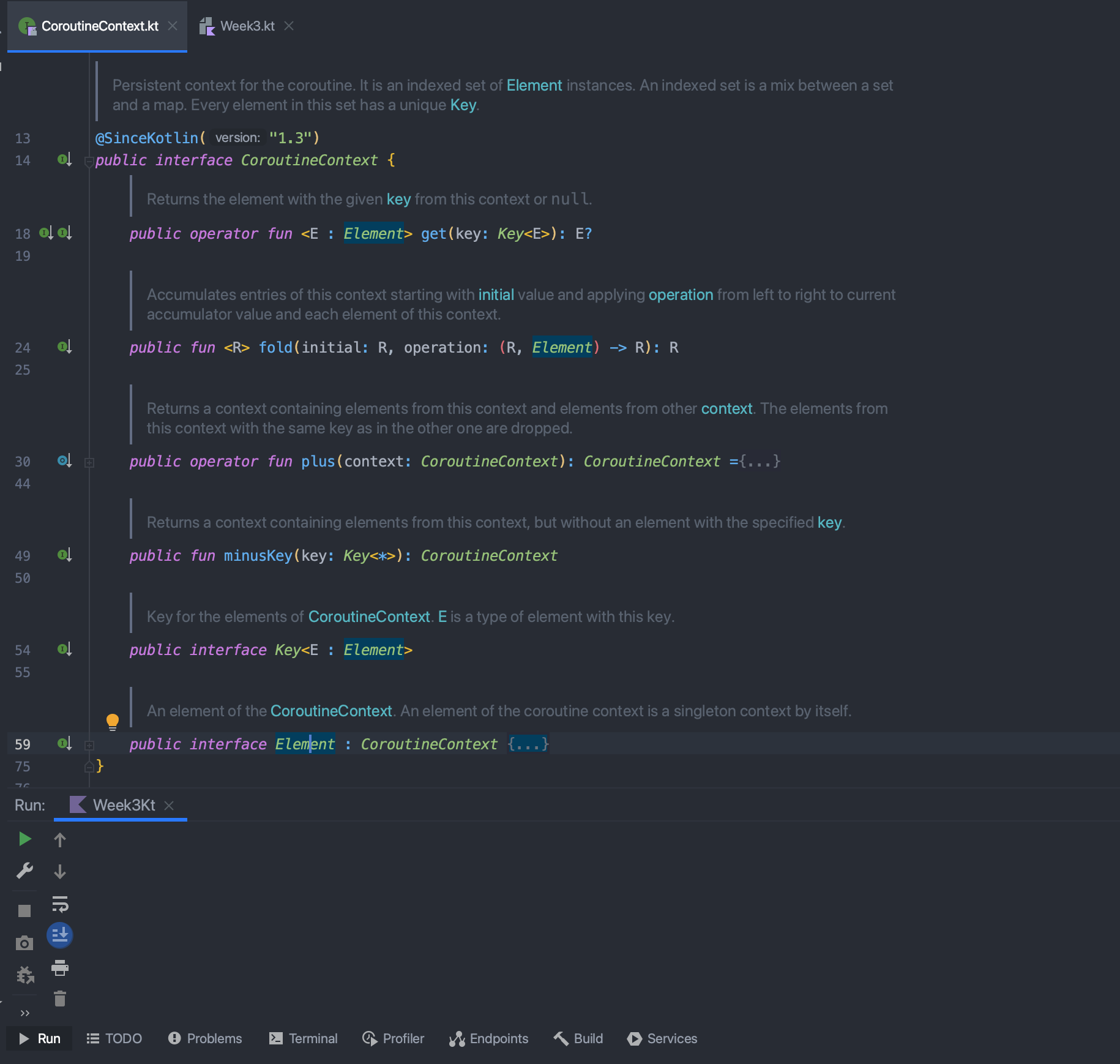Click the fold function name on line 24

coord(275,347)
